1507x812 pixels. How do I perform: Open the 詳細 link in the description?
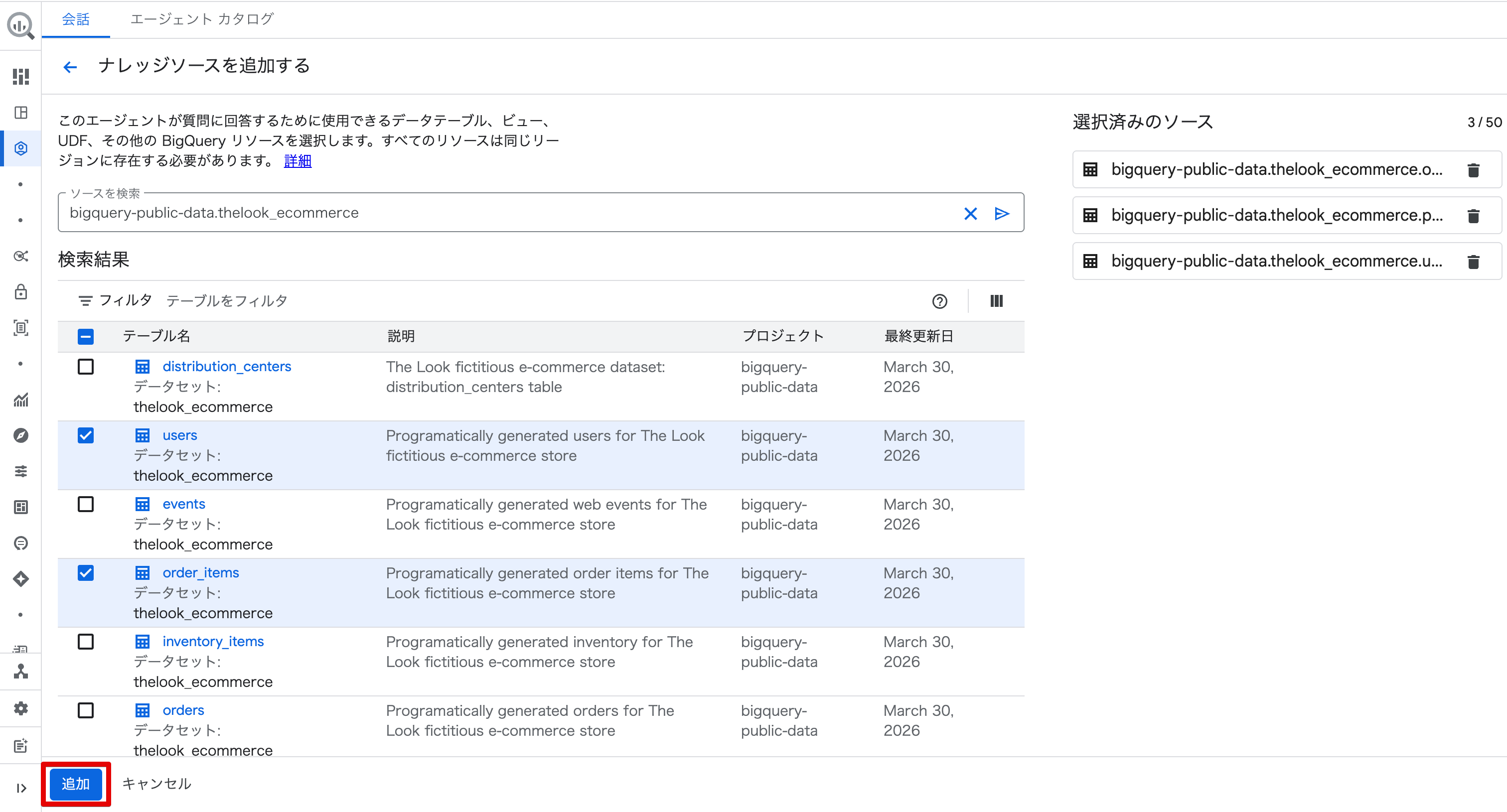point(297,160)
